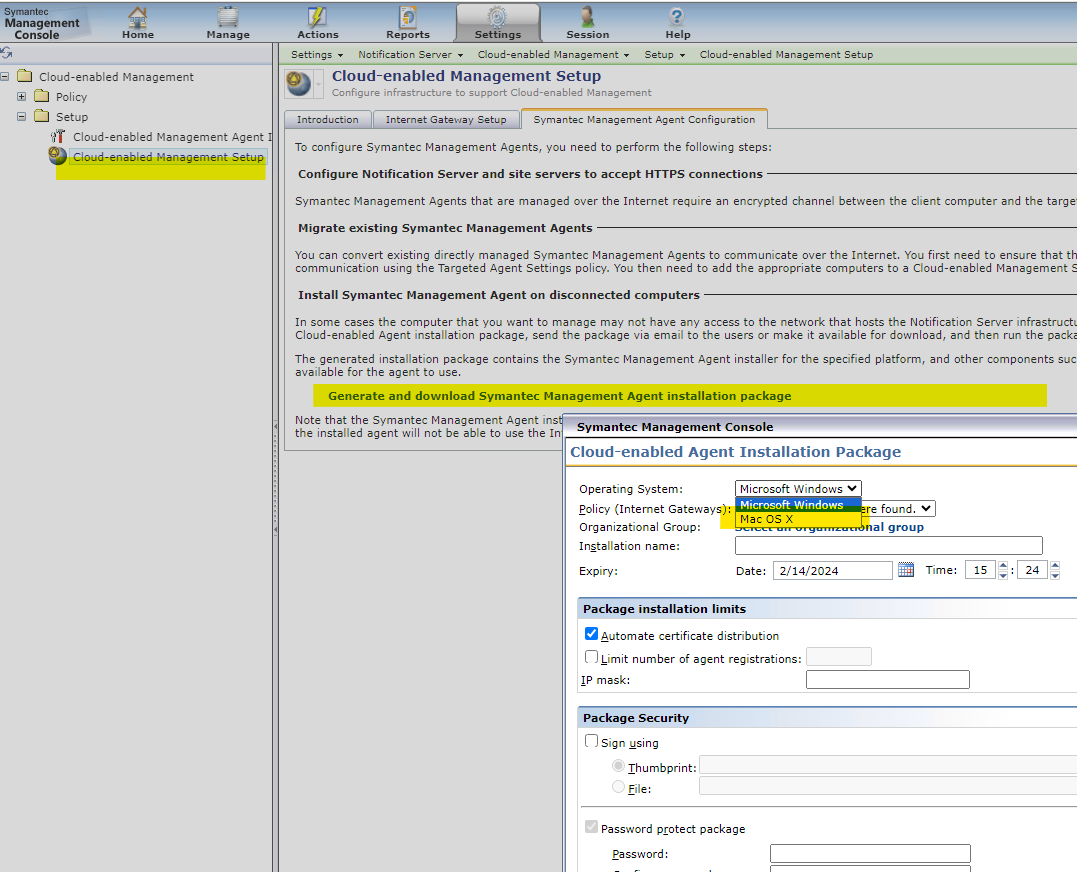Image resolution: width=1077 pixels, height=872 pixels.
Task: Click the Manage toolbar icon
Action: [x=228, y=18]
